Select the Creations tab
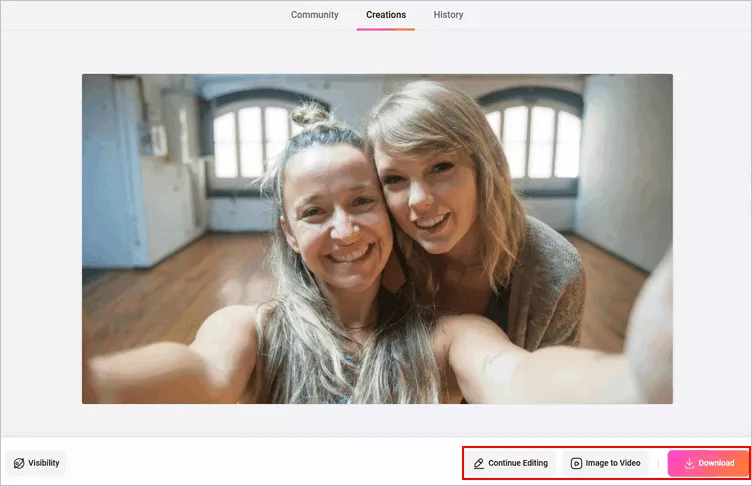Viewport: 752px width, 486px height. coord(386,15)
